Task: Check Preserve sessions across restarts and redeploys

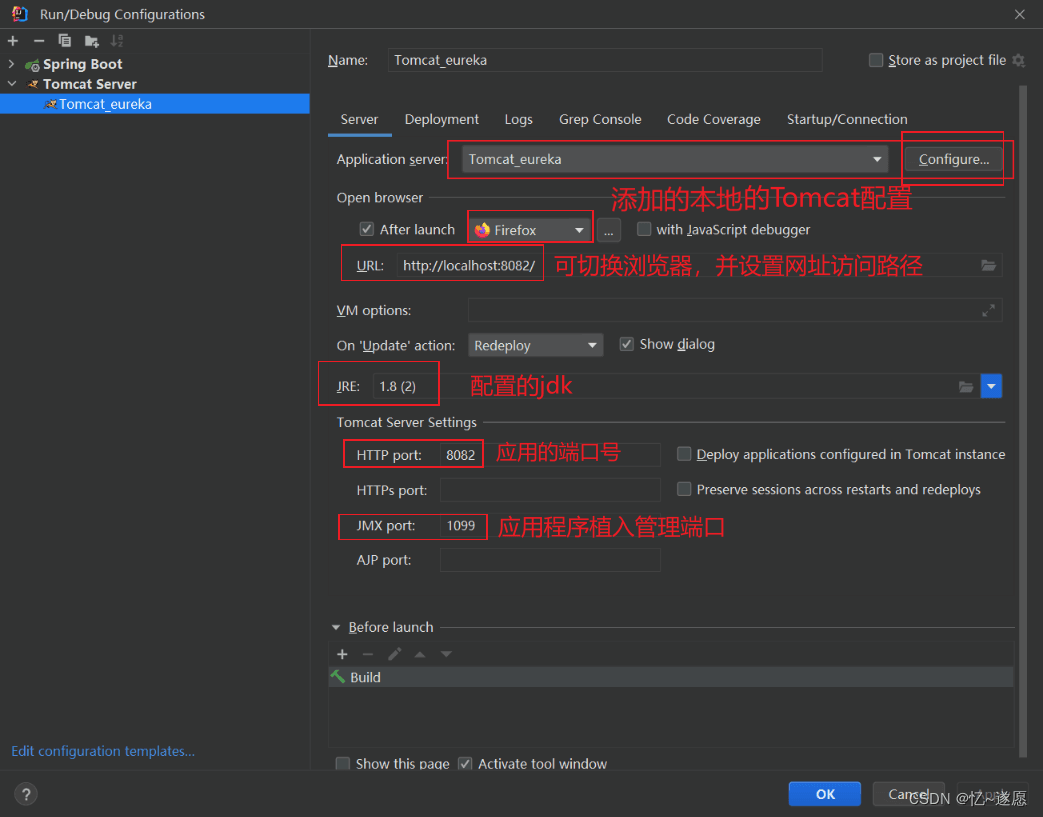Action: click(x=684, y=489)
